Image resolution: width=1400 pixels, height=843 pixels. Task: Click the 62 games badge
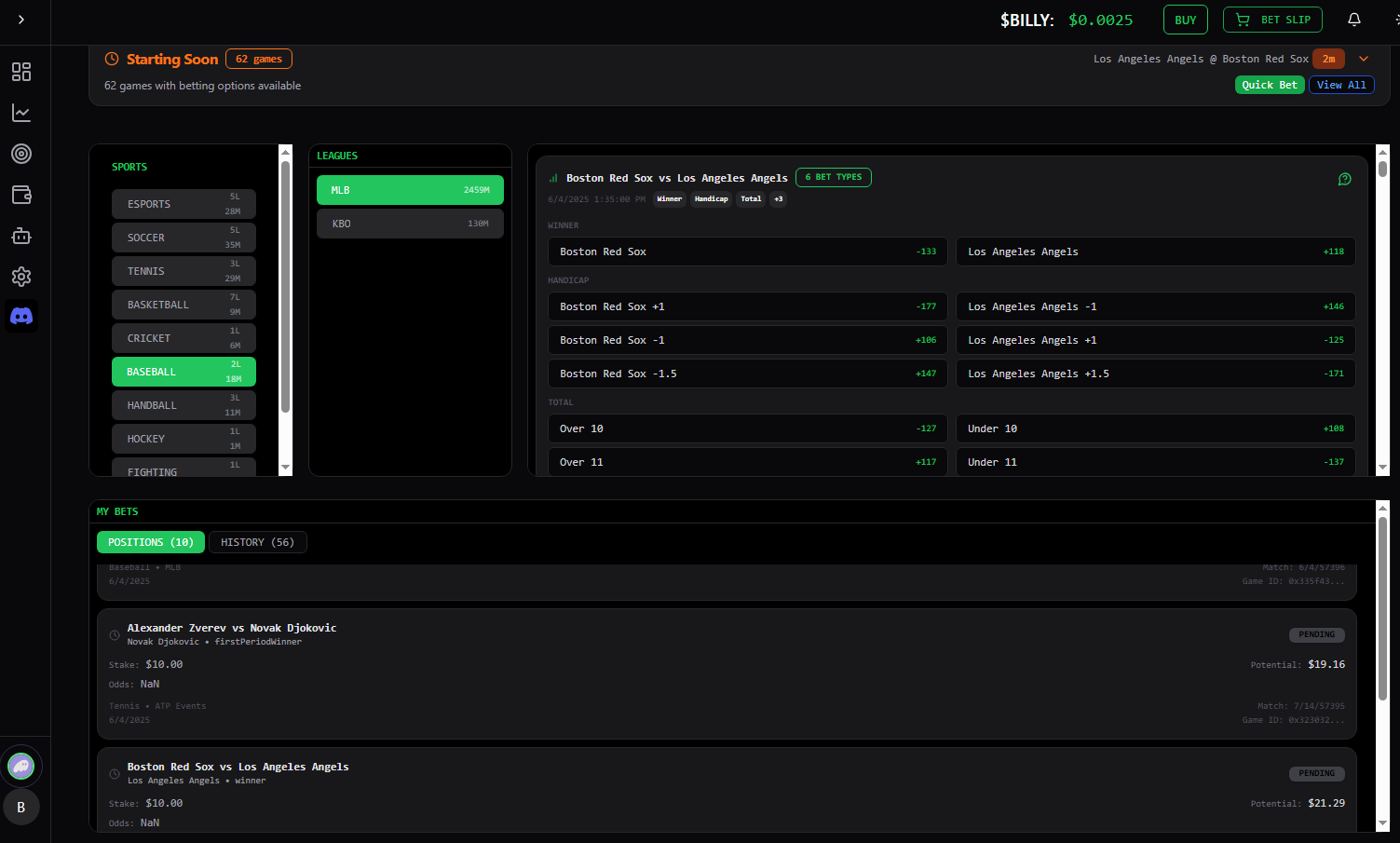pos(259,59)
